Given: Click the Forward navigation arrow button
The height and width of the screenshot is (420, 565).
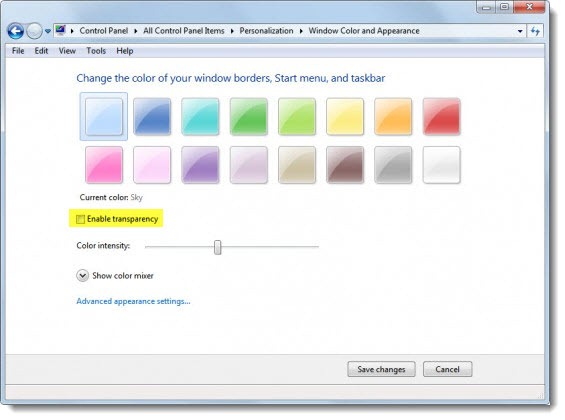Looking at the screenshot, I should pyautogui.click(x=35, y=31).
